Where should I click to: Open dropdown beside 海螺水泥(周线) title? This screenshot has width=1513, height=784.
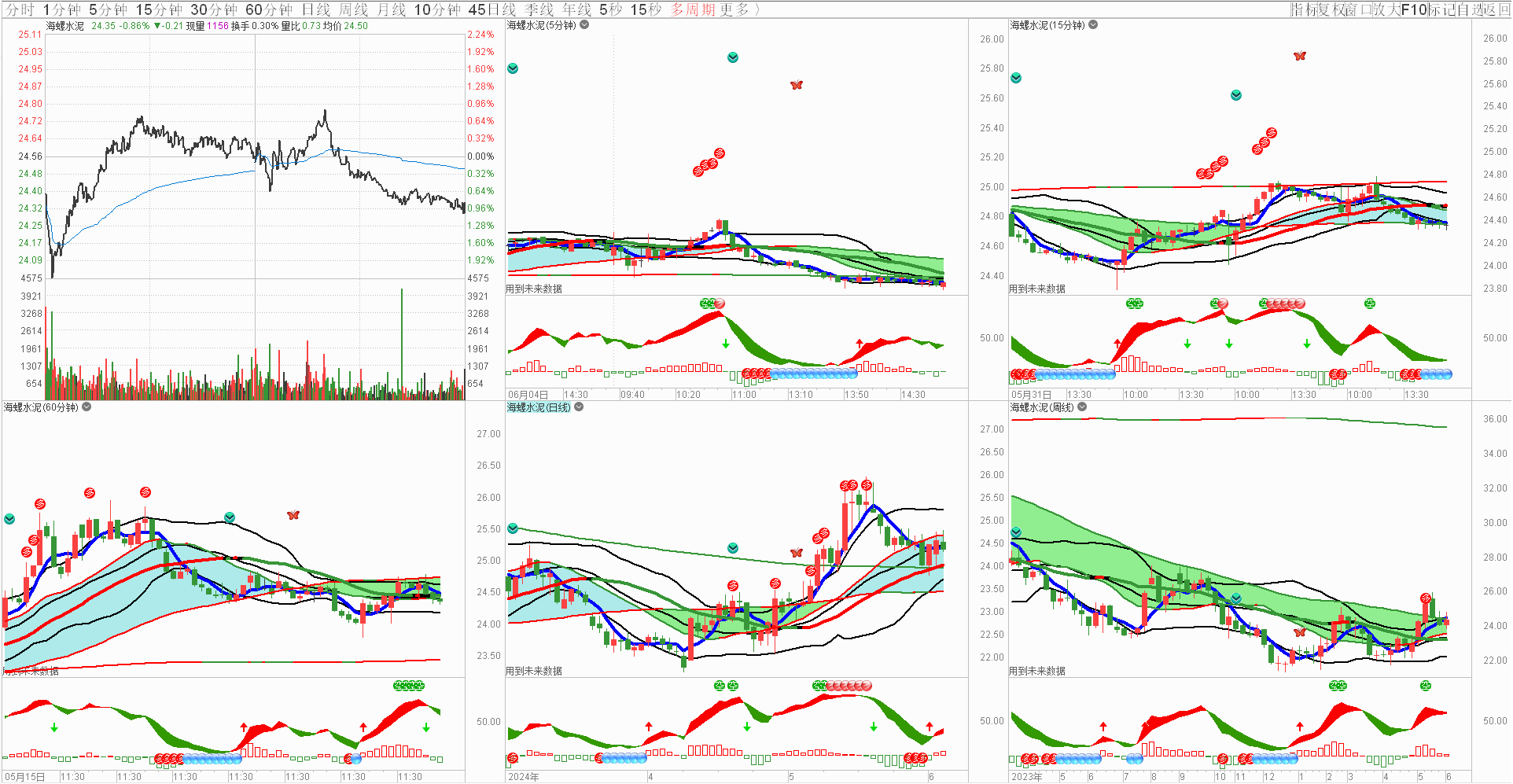point(1082,407)
